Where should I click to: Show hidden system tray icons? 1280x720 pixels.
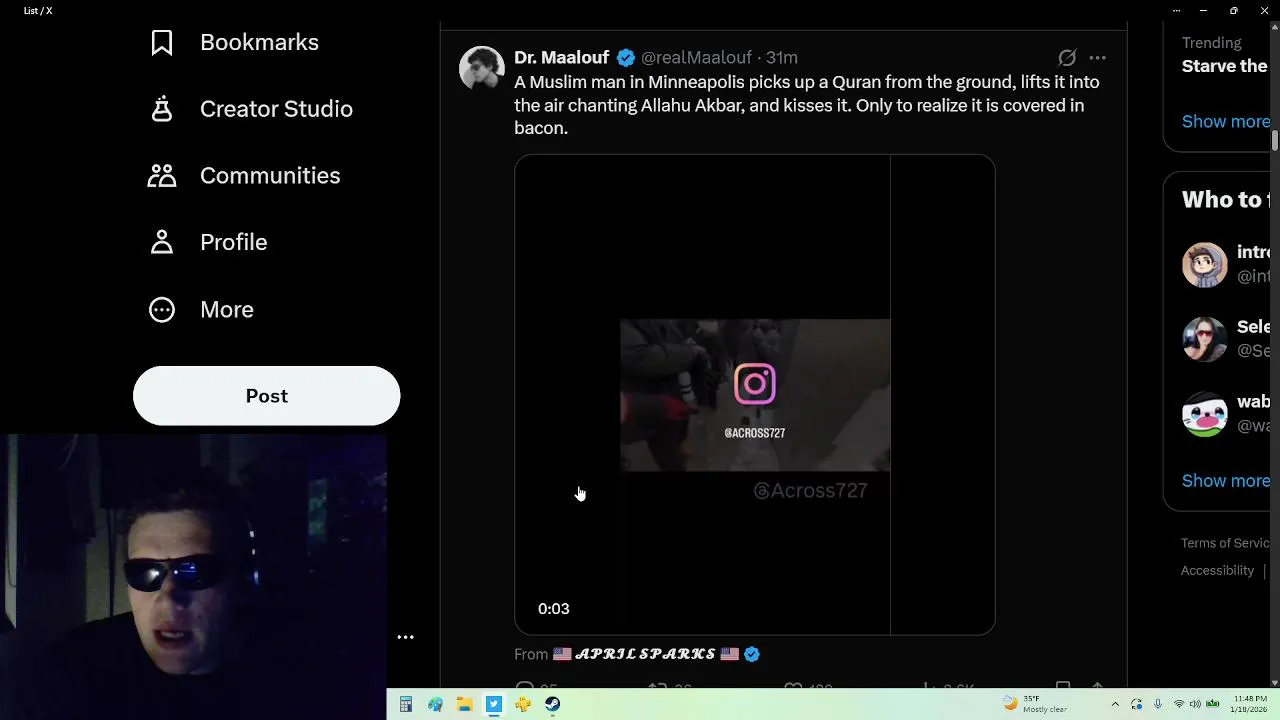(1115, 704)
